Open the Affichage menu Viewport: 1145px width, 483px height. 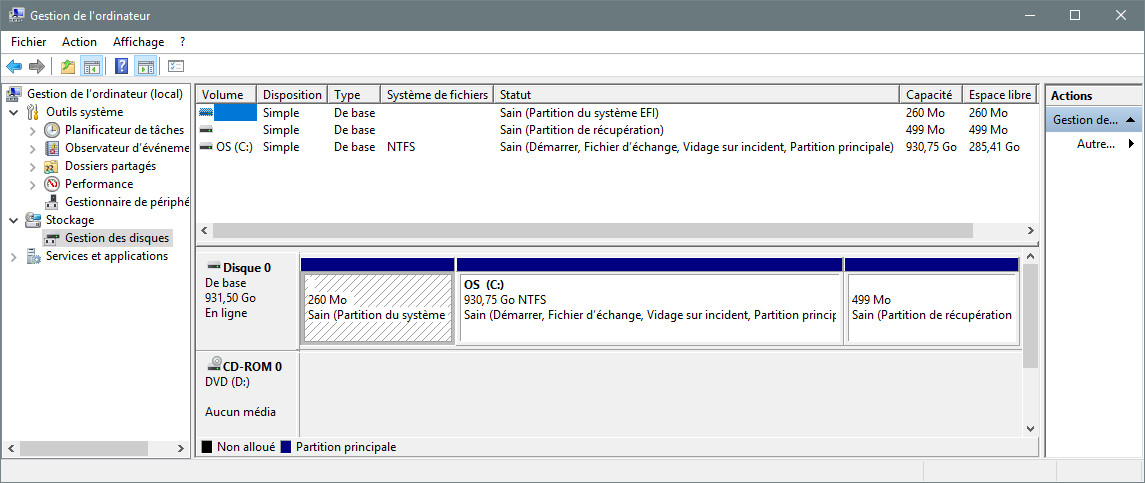click(139, 42)
